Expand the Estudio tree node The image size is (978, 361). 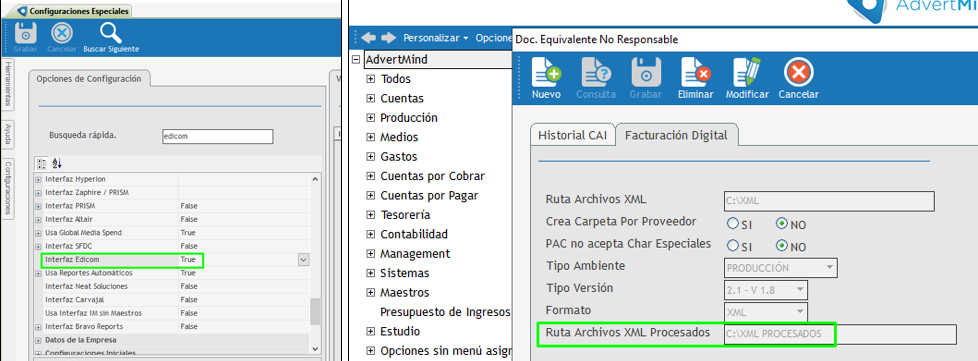coord(370,331)
